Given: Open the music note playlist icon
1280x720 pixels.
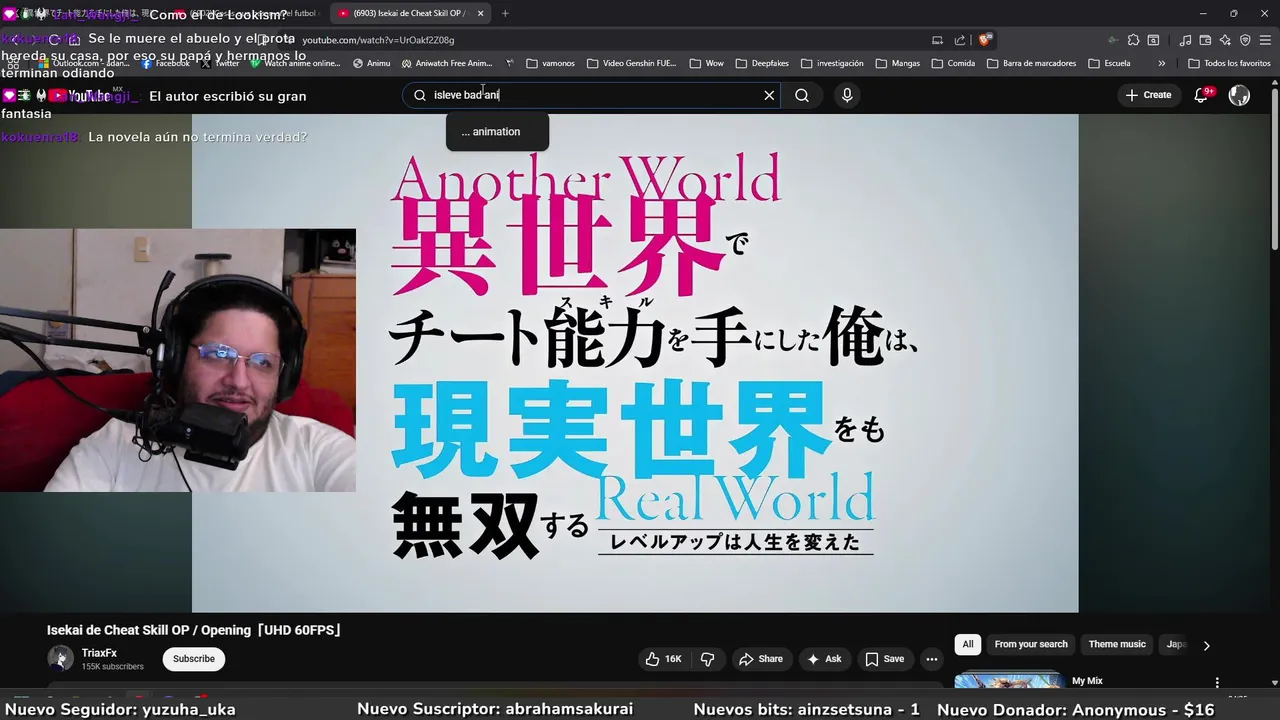Looking at the screenshot, I should 1185,40.
